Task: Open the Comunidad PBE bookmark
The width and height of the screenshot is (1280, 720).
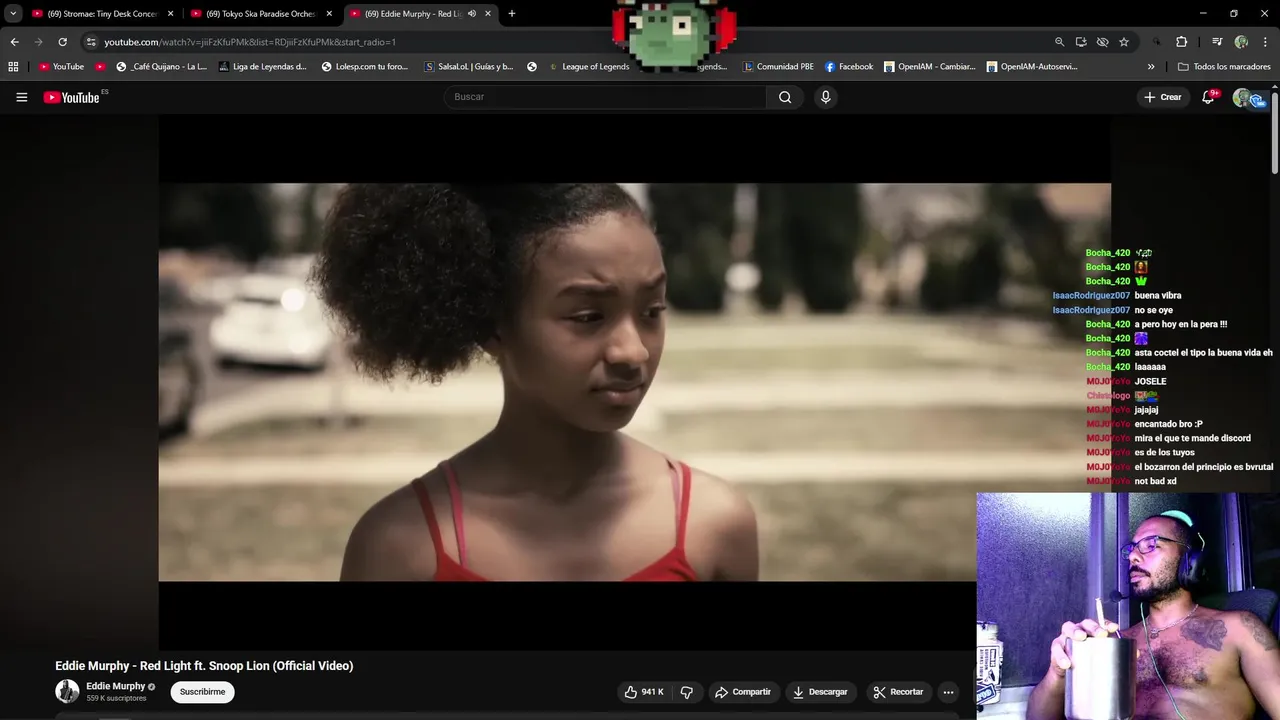Action: point(779,67)
